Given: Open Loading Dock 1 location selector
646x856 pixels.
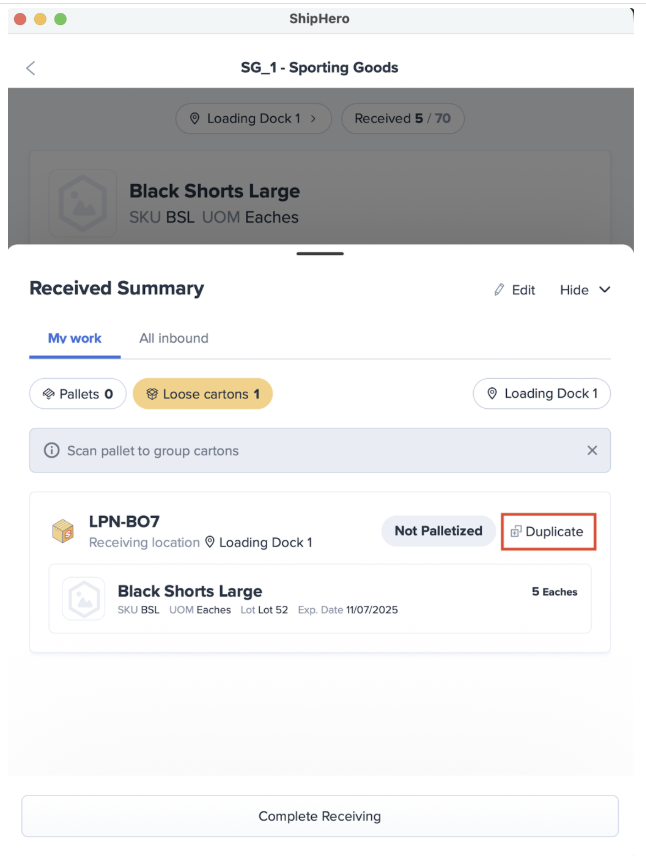Looking at the screenshot, I should (541, 394).
